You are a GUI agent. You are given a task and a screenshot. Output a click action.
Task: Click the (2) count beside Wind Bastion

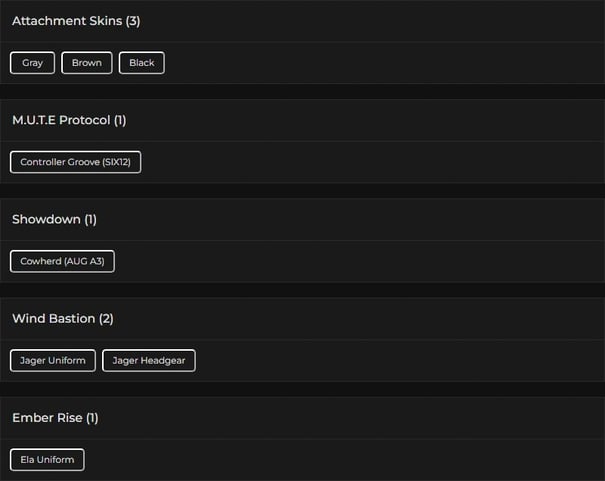pyautogui.click(x=106, y=318)
